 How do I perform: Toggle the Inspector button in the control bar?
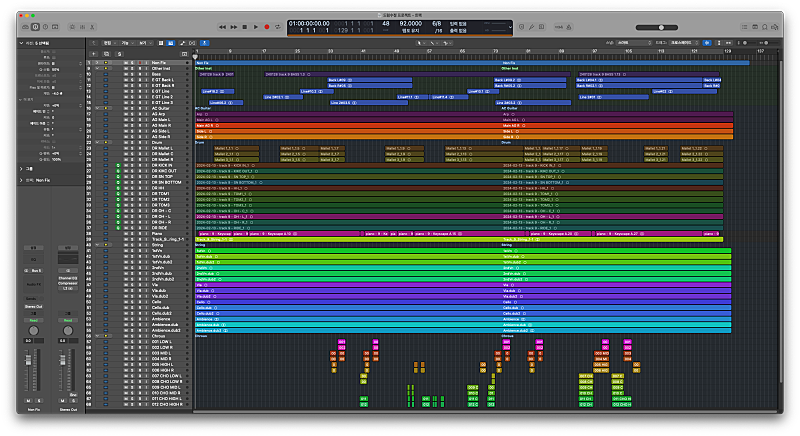pyautogui.click(x=35, y=27)
